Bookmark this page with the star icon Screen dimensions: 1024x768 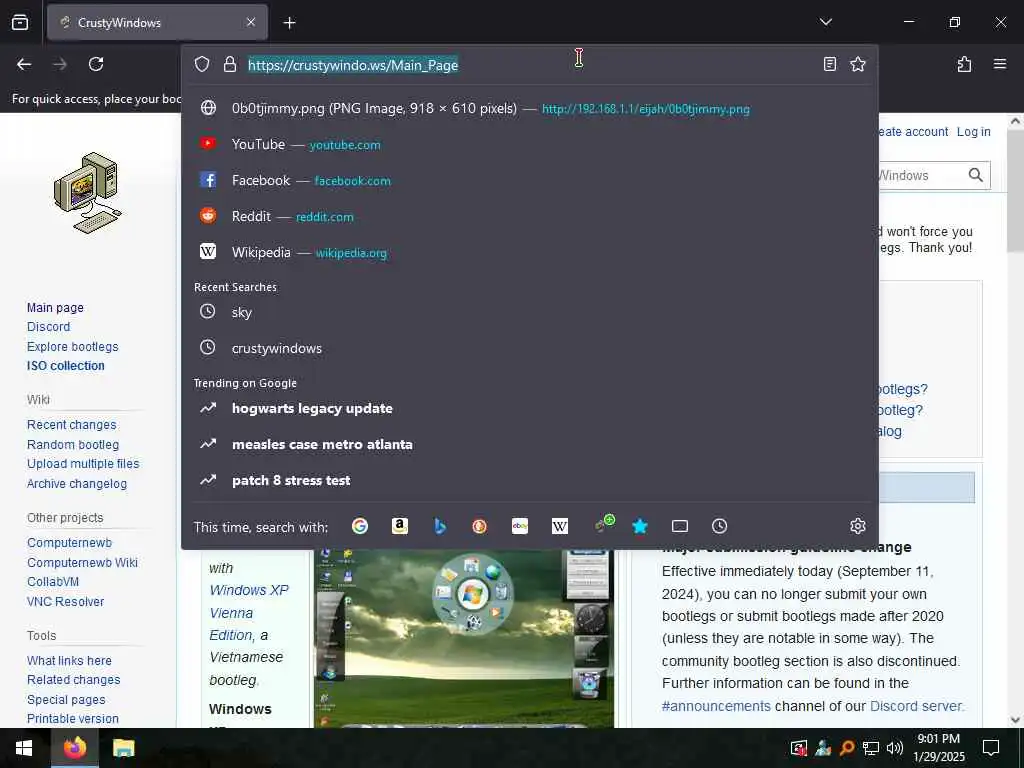(x=857, y=64)
